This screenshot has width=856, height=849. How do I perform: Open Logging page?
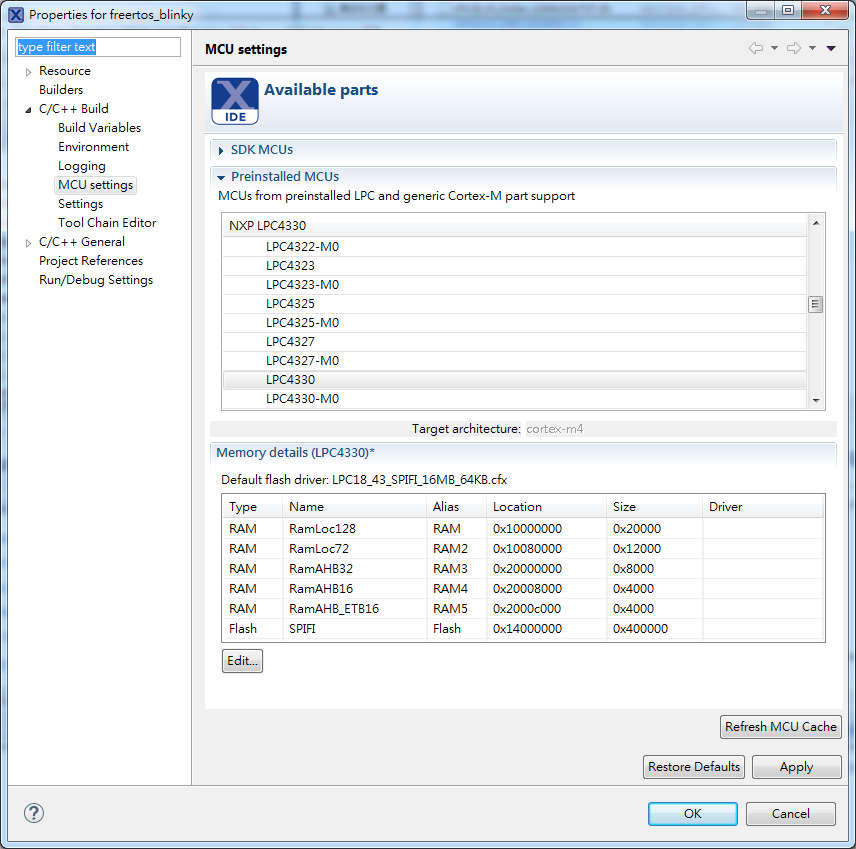click(x=82, y=166)
